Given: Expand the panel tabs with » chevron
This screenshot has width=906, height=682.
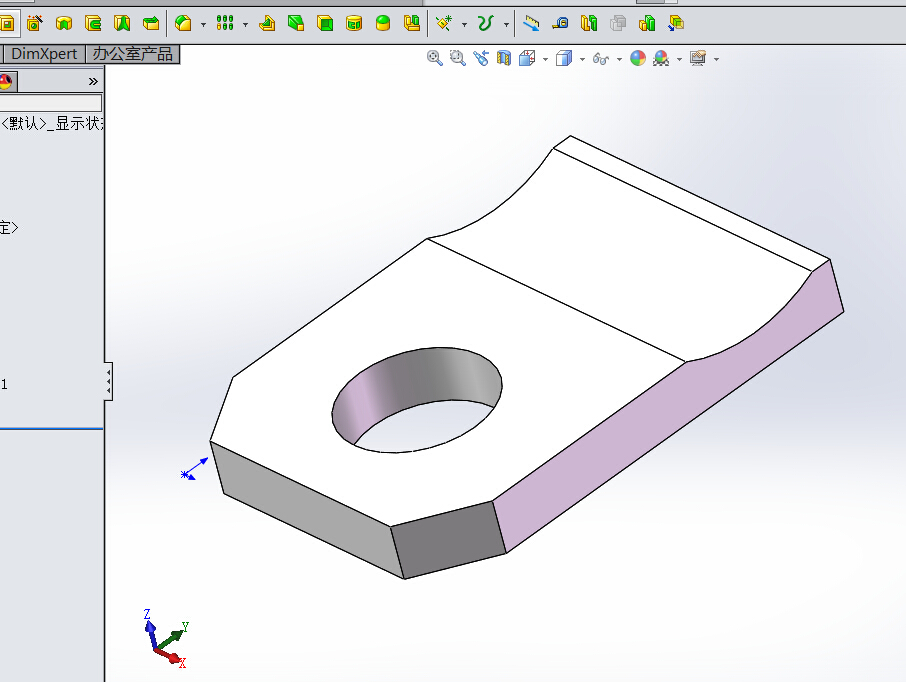Looking at the screenshot, I should coord(93,81).
